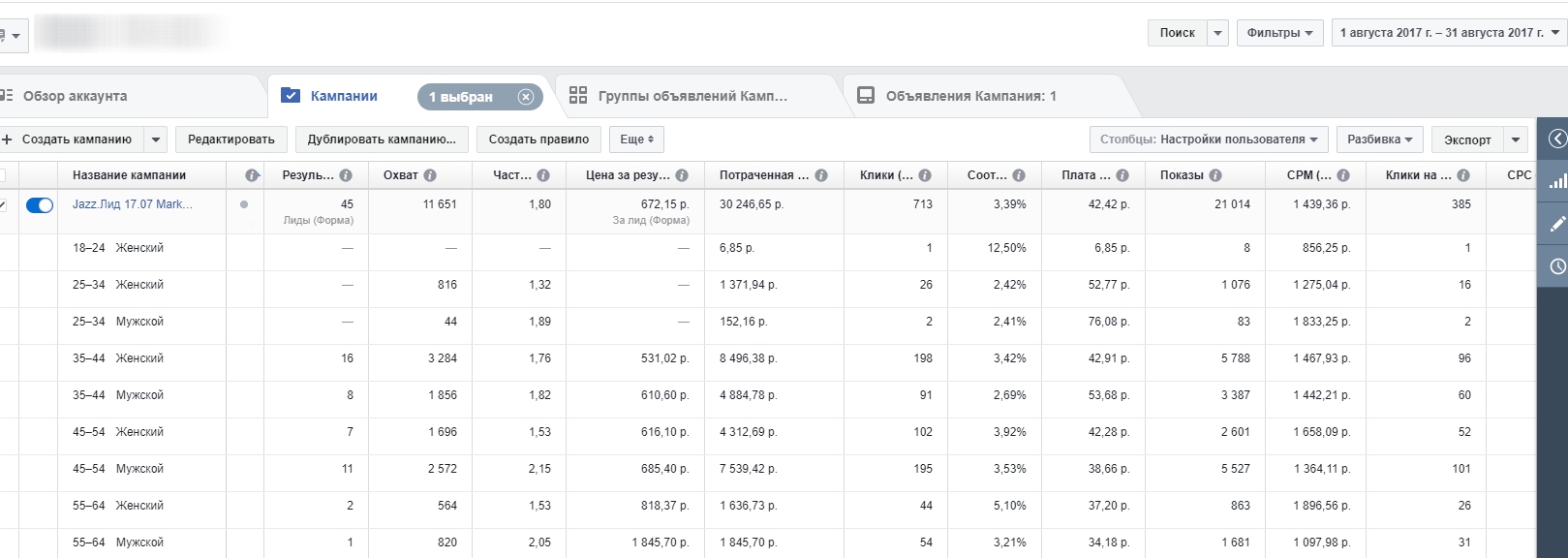Viewport: 1568px width, 558px height.
Task: Click the info icon beside the Показы column header
Action: 1215,175
